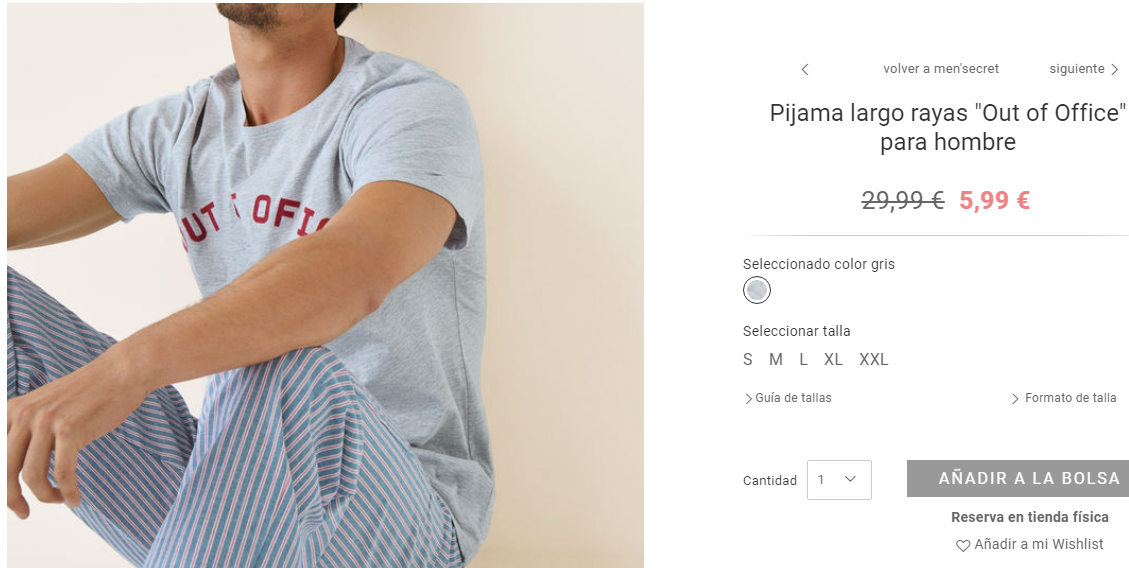The width and height of the screenshot is (1129, 568).
Task: Click Añadir a la bolsa button
Action: 1017,479
